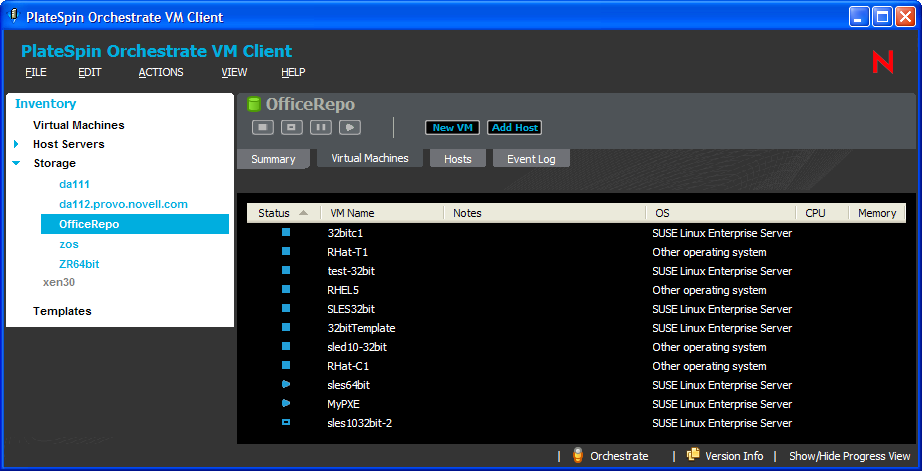Open the HELP menu

(x=293, y=72)
